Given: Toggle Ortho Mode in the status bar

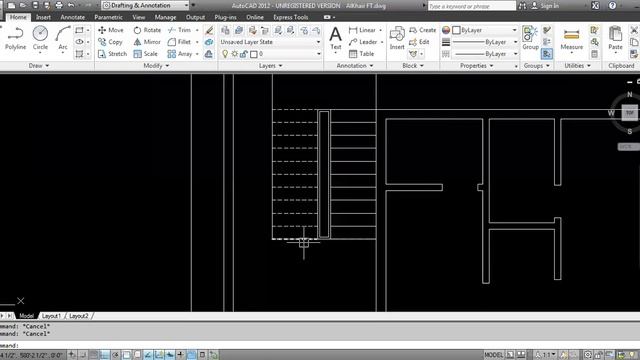Looking at the screenshot, I should [x=104, y=355].
